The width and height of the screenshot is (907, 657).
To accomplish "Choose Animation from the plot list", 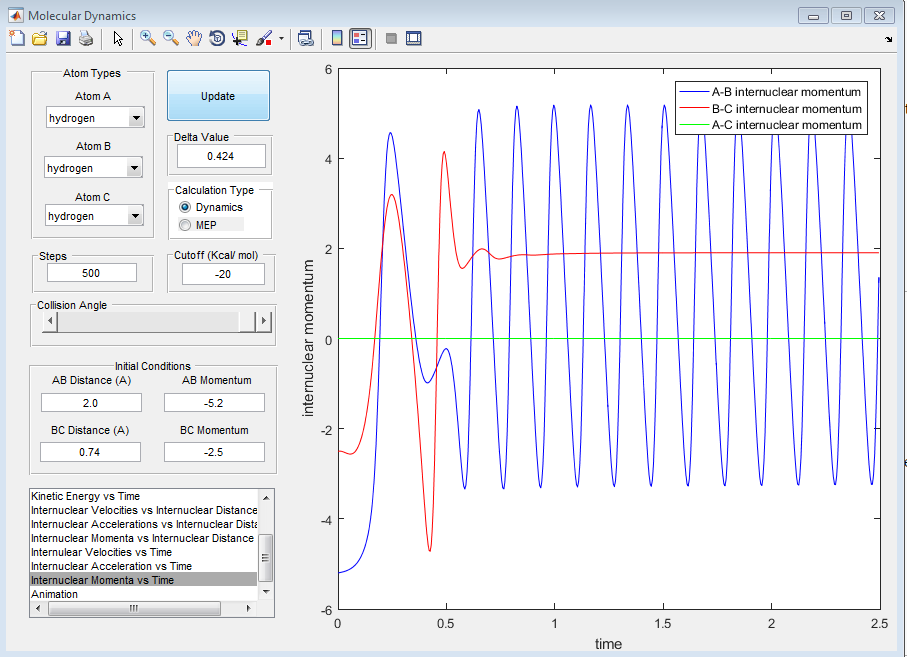I will tap(54, 594).
